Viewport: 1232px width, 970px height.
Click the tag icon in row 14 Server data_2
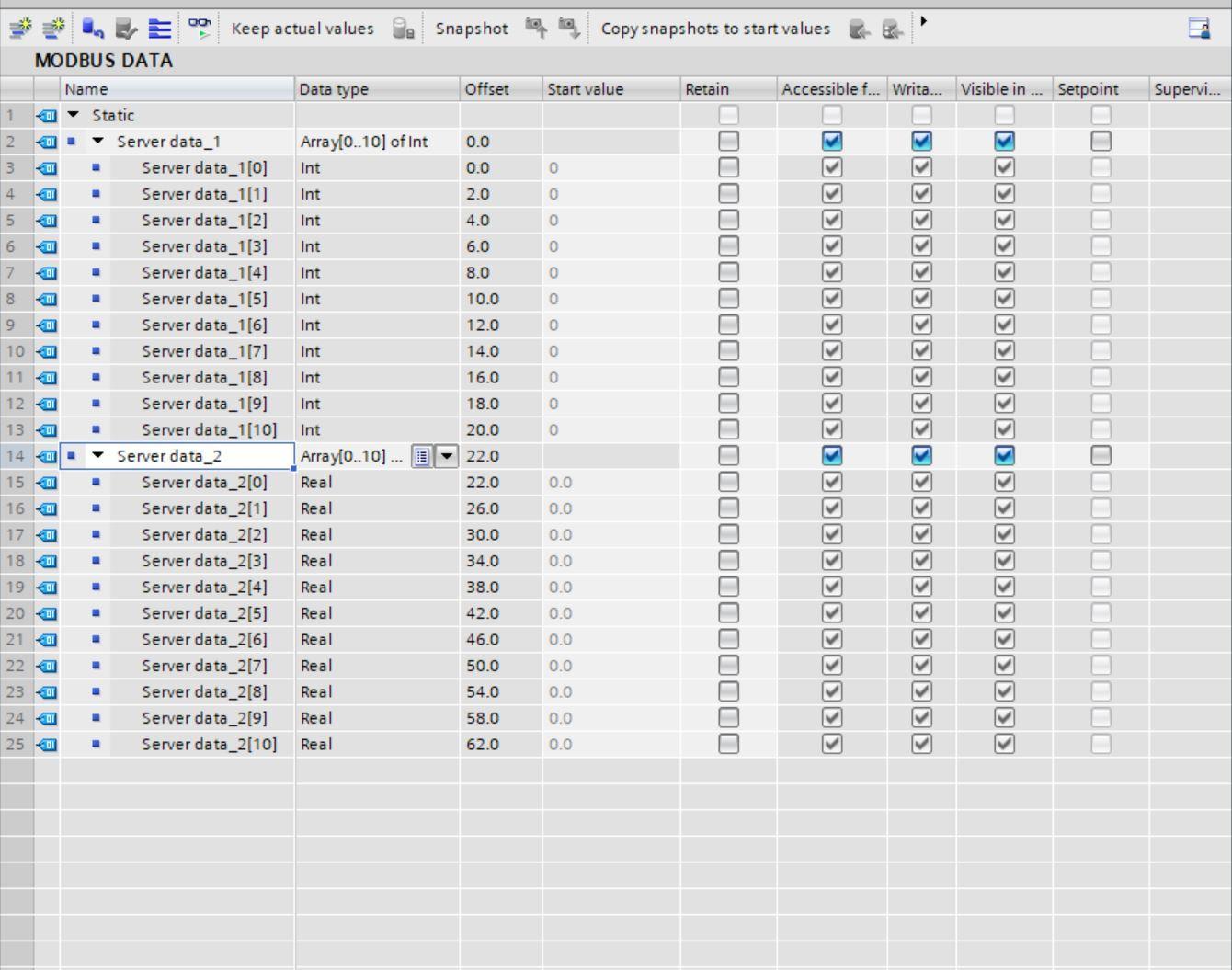[46, 456]
